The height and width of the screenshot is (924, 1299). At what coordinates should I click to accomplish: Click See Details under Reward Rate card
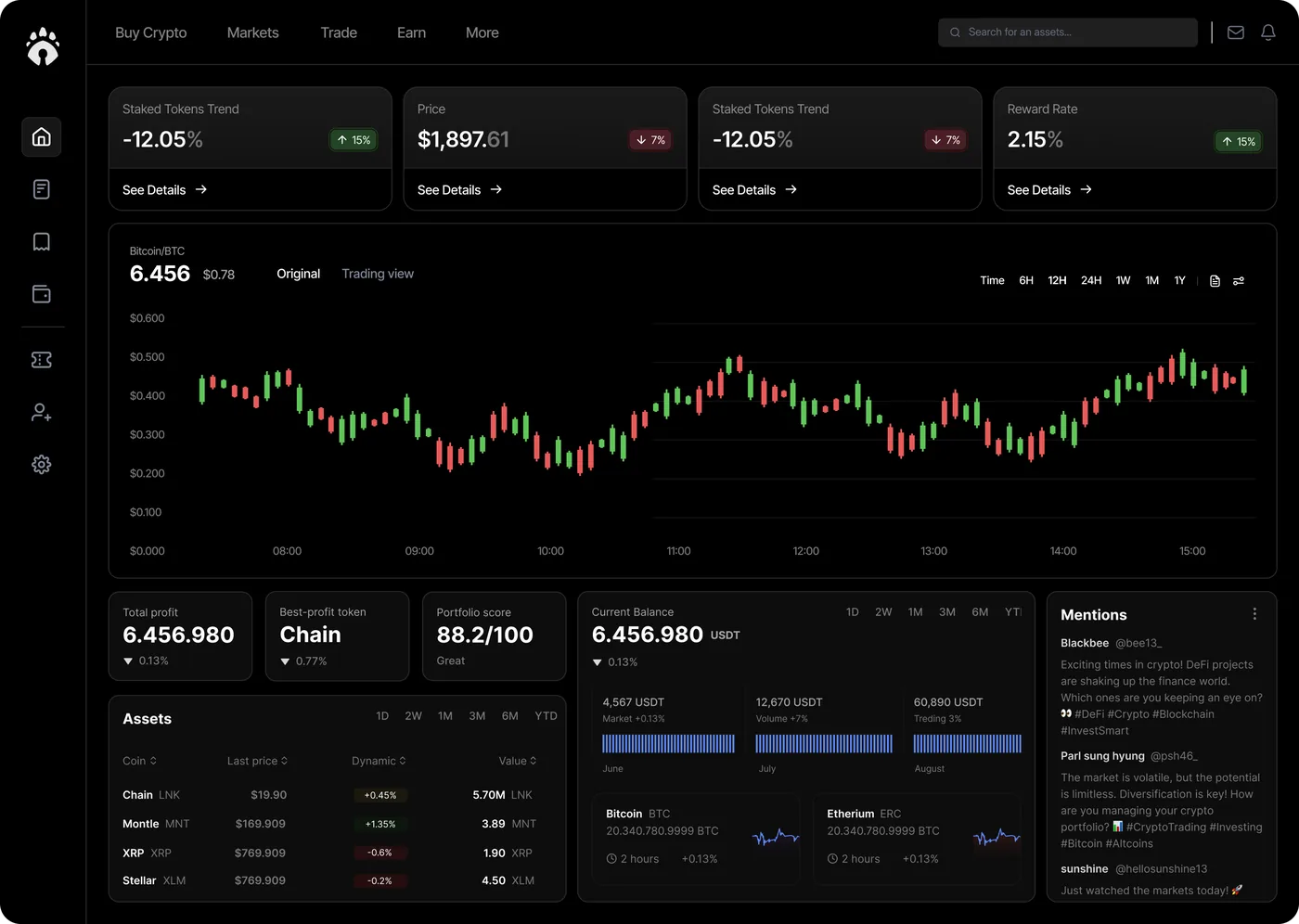pos(1050,190)
